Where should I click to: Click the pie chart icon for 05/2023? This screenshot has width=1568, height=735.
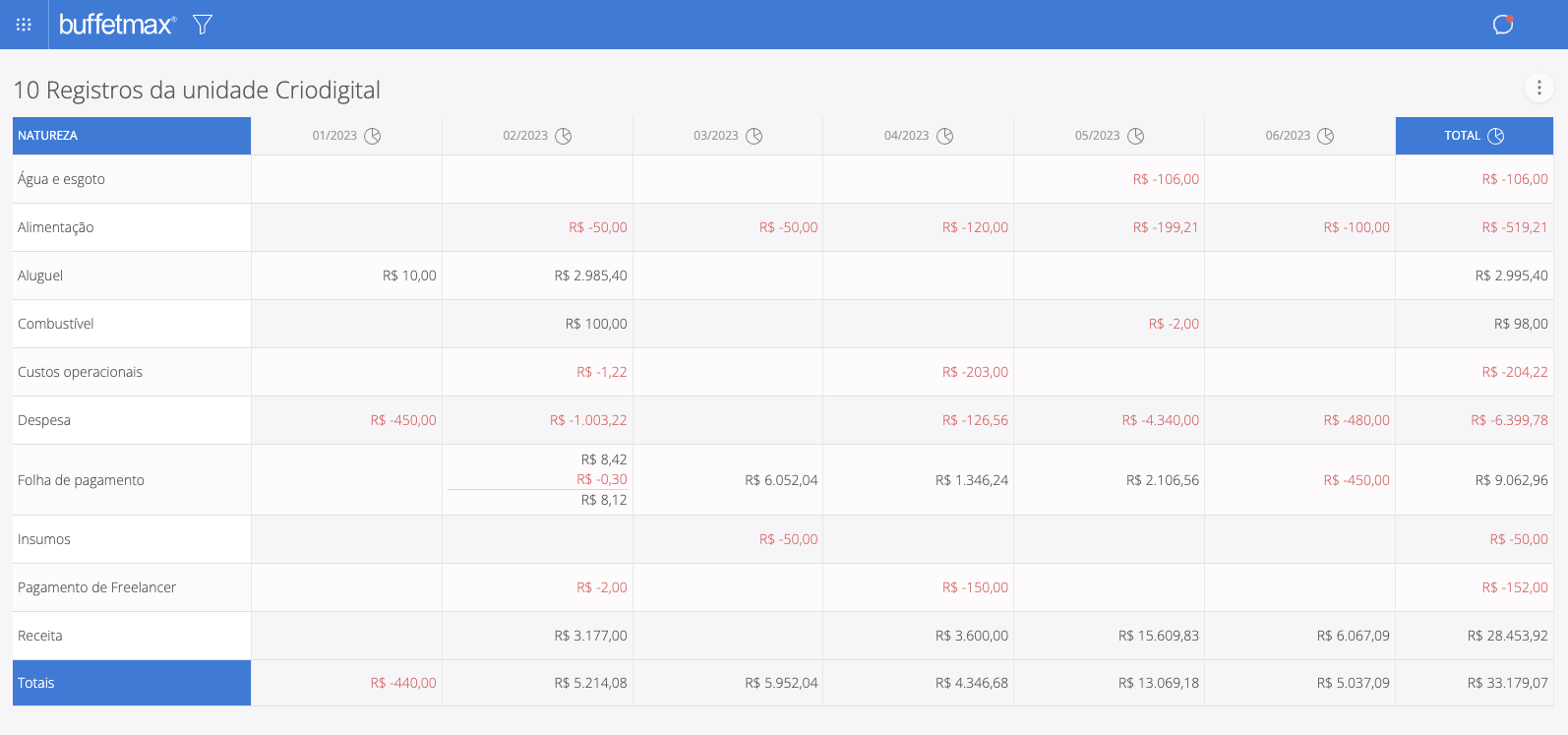tap(1136, 136)
